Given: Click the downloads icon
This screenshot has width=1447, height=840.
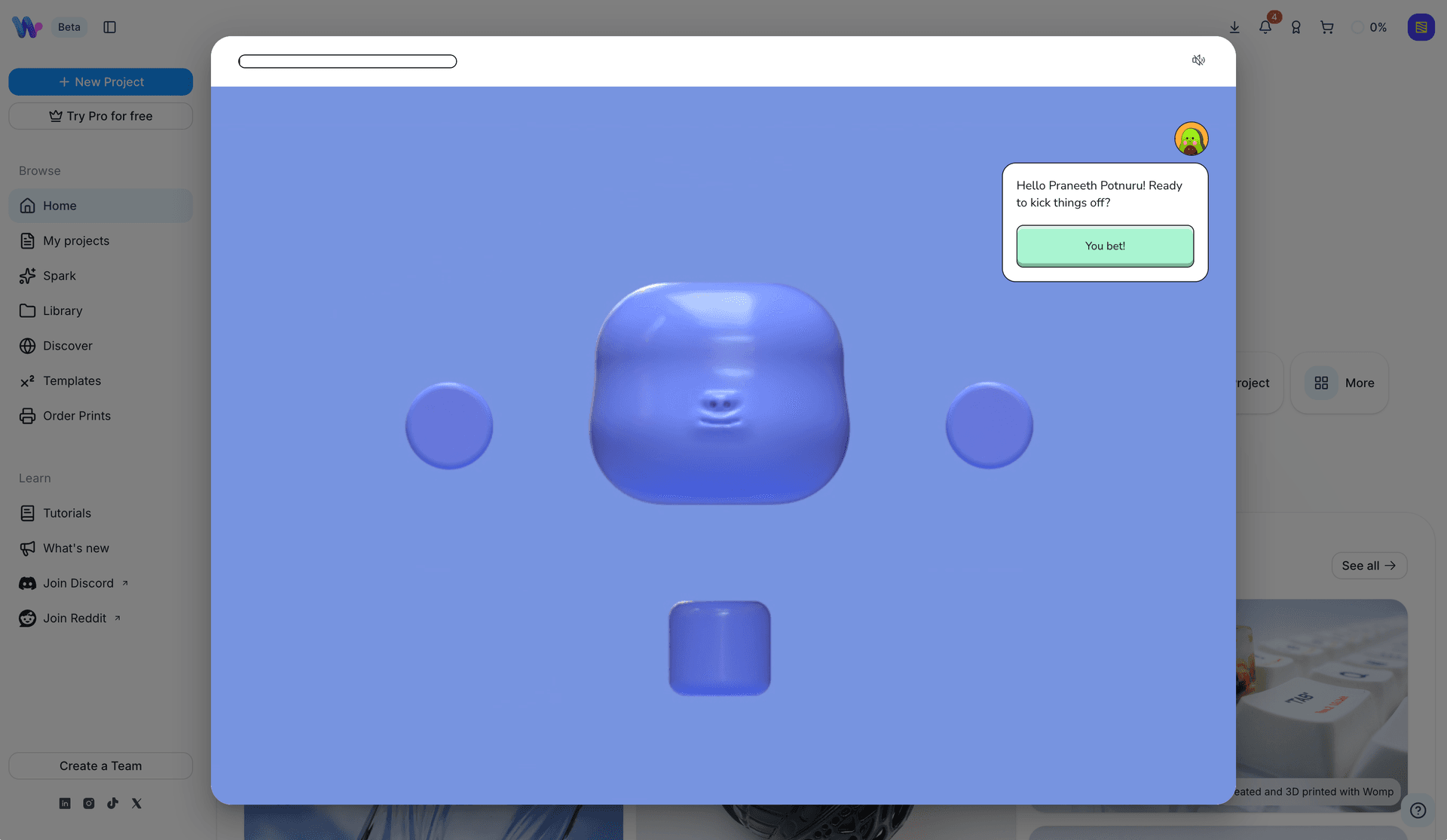Looking at the screenshot, I should (1234, 27).
